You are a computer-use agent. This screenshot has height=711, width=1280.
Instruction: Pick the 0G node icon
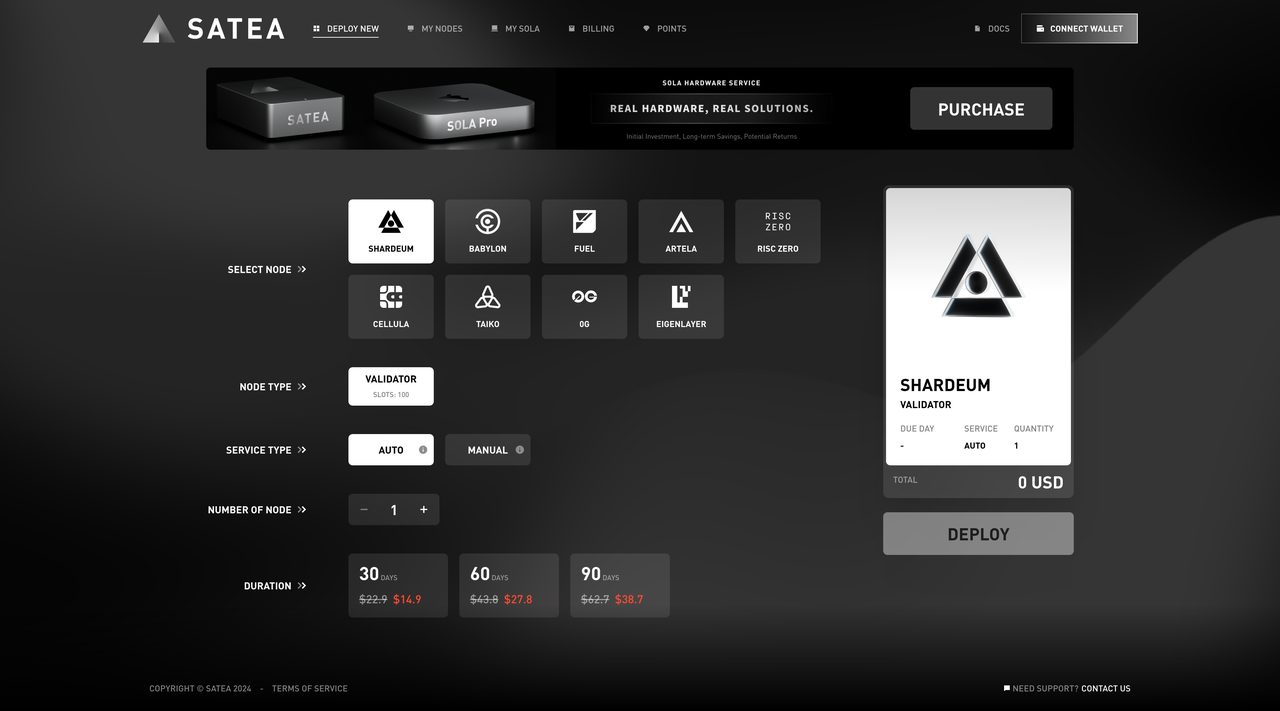click(x=584, y=297)
